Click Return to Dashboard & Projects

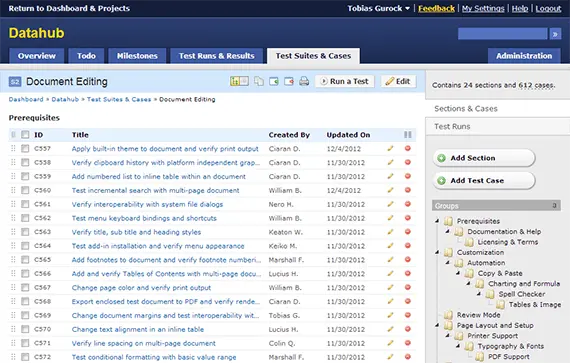click(x=69, y=8)
